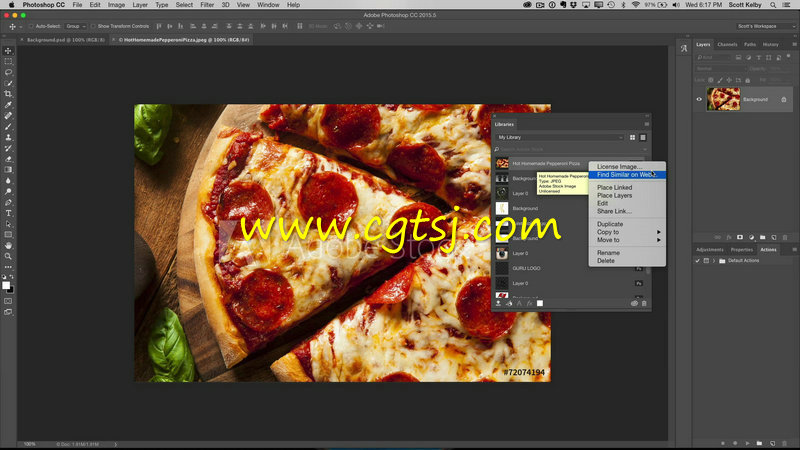Toggle Lock all padlock in Layers panel

(x=747, y=80)
